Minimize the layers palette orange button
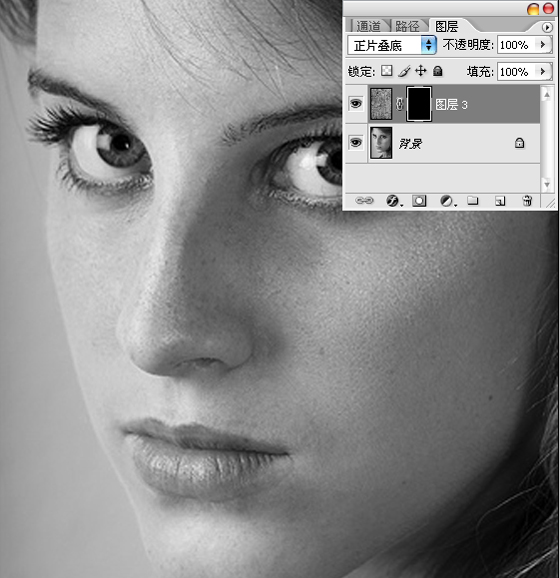This screenshot has height=578, width=560. (x=533, y=9)
